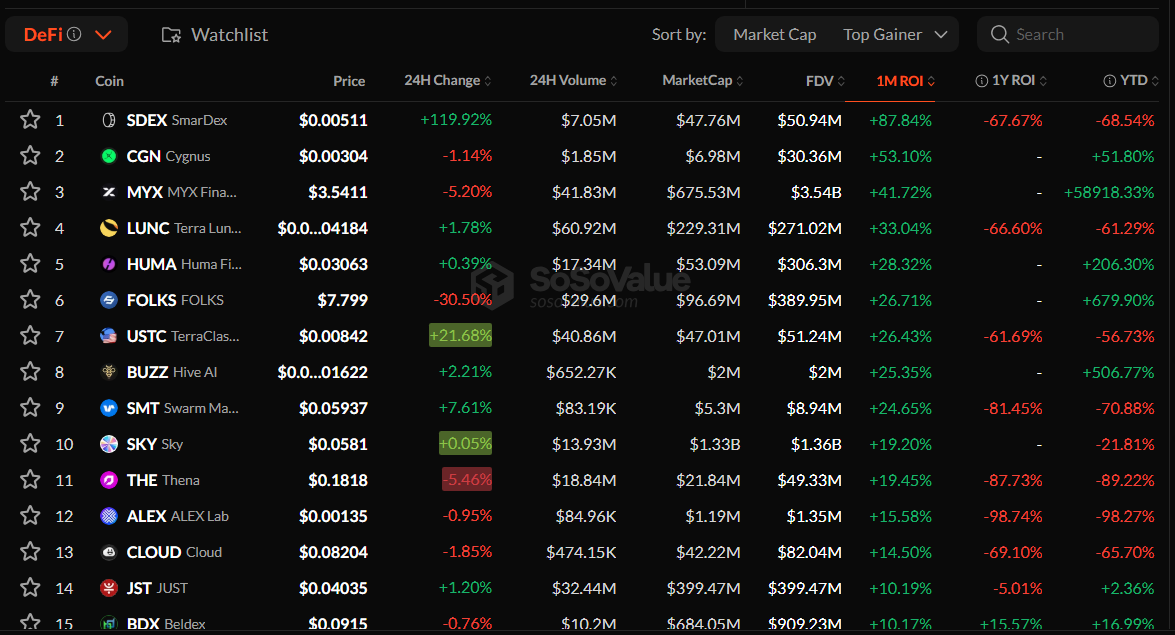This screenshot has height=635, width=1175.
Task: Open the Top Gainer sort dropdown
Action: pyautogui.click(x=895, y=35)
